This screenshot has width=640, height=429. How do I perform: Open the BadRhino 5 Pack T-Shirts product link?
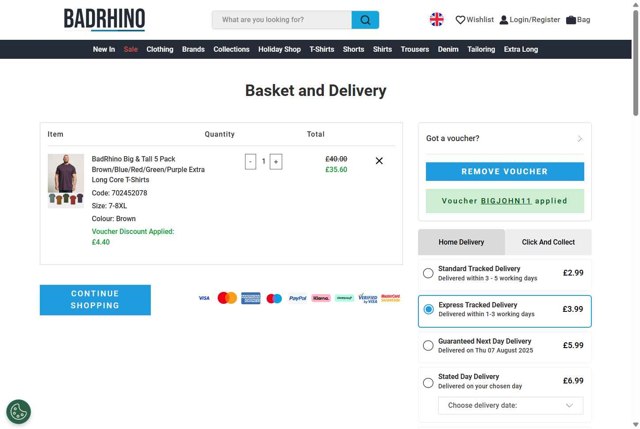(x=148, y=169)
